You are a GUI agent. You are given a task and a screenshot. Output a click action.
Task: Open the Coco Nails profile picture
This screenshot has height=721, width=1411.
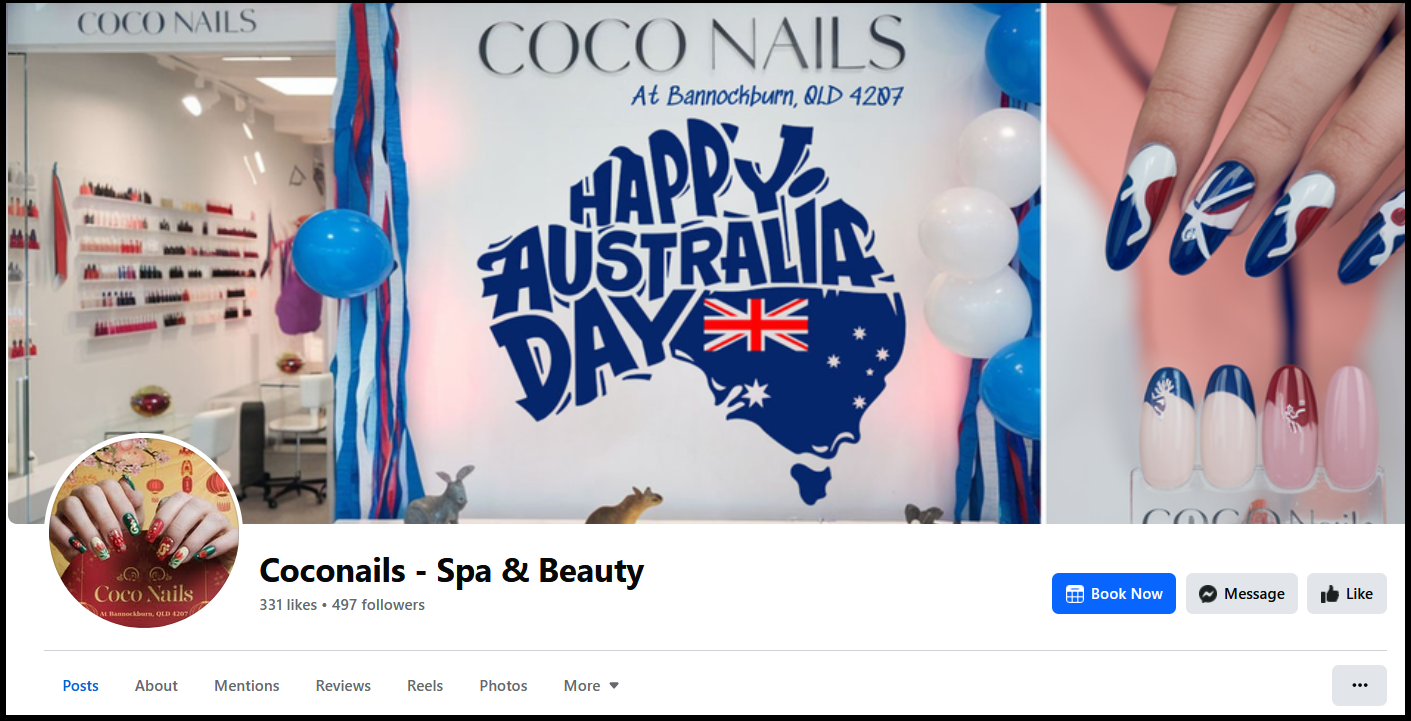click(x=144, y=532)
